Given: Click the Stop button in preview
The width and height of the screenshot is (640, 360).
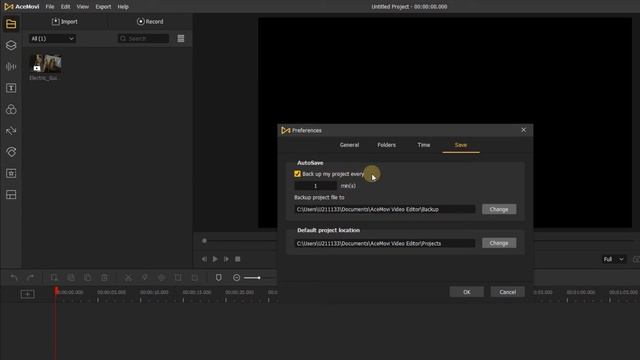Looking at the screenshot, I should 238,259.
